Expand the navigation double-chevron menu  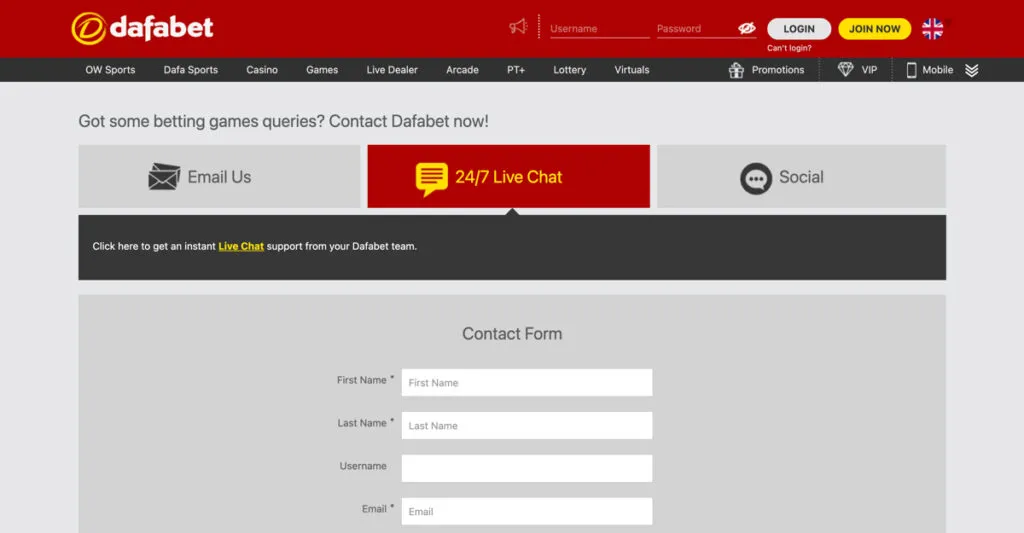click(971, 70)
